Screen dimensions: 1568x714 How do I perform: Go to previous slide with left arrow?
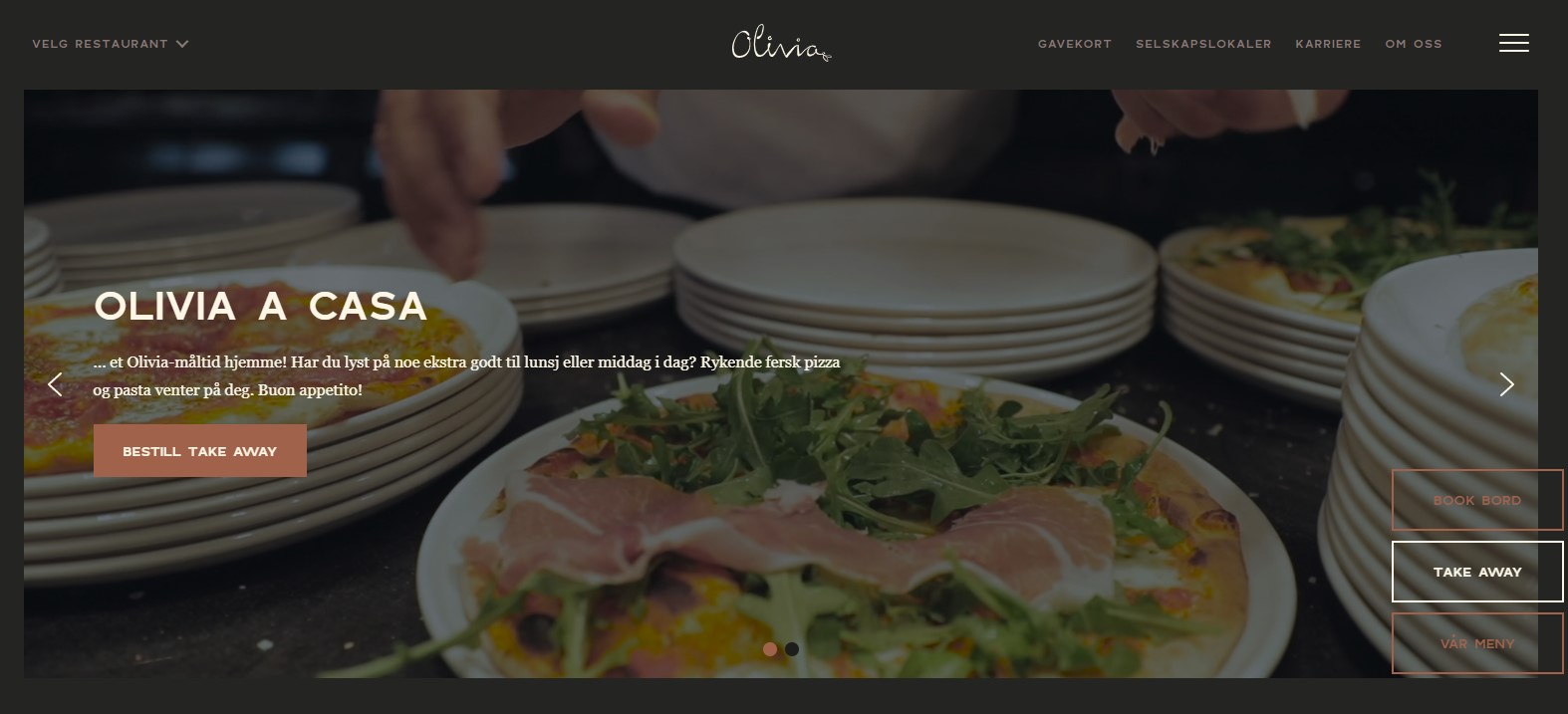click(55, 384)
